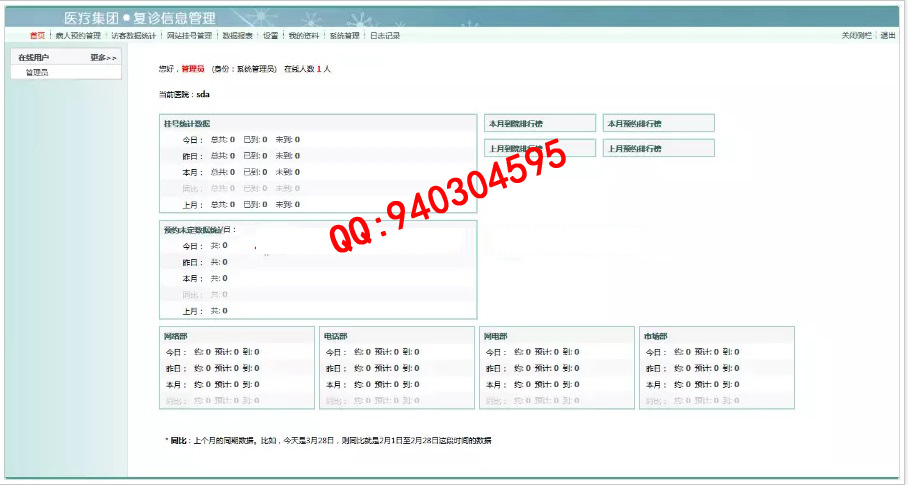Click 我的资料 in the navigation bar

pos(303,35)
